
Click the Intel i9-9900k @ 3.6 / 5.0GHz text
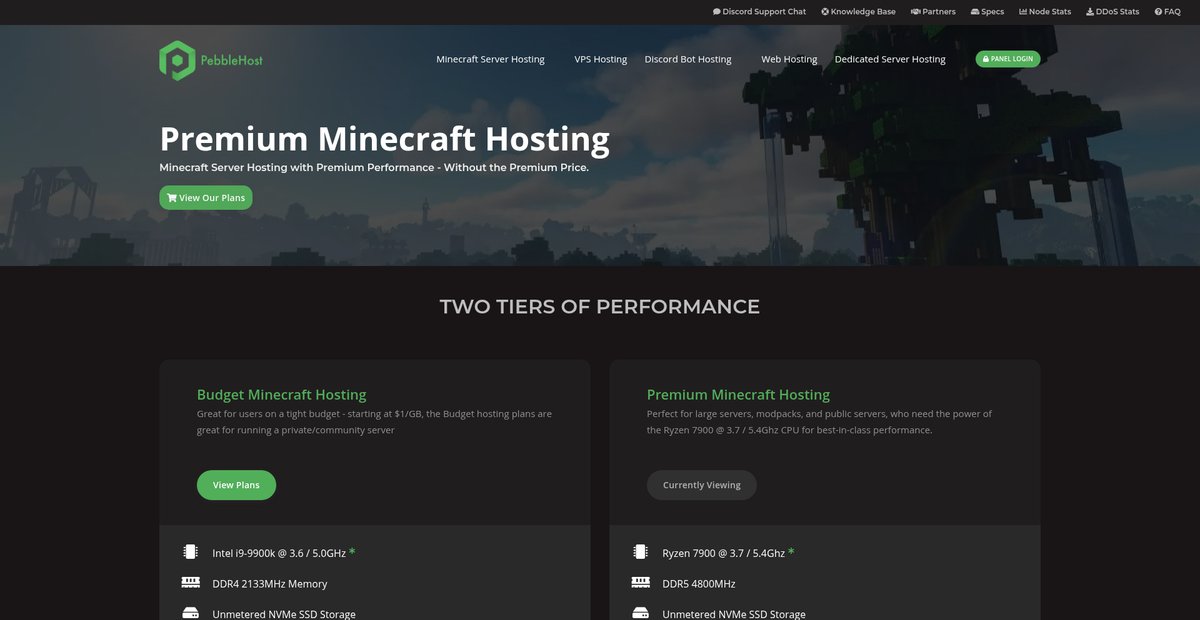coord(279,553)
